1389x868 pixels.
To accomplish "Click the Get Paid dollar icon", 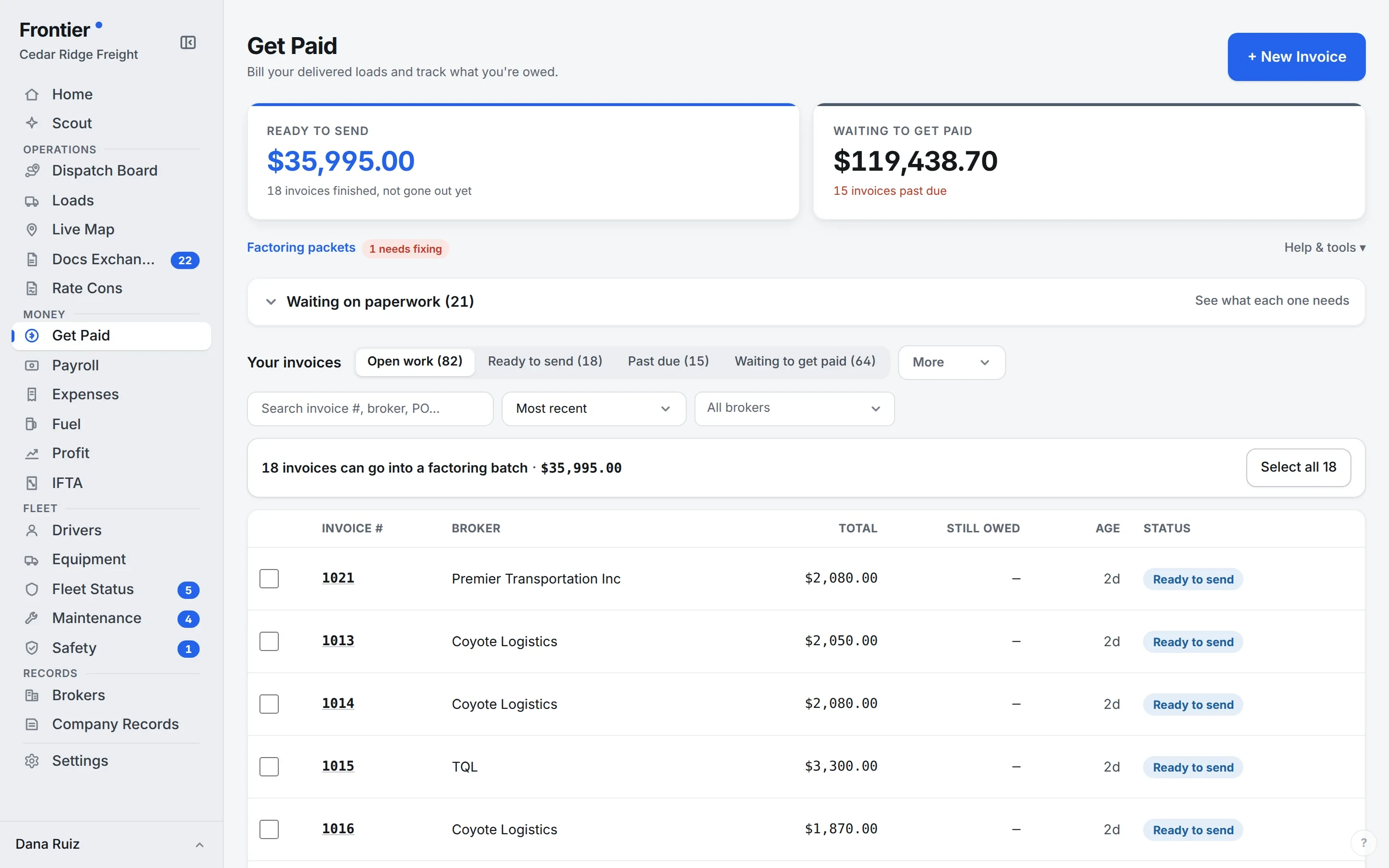I will click(x=32, y=335).
